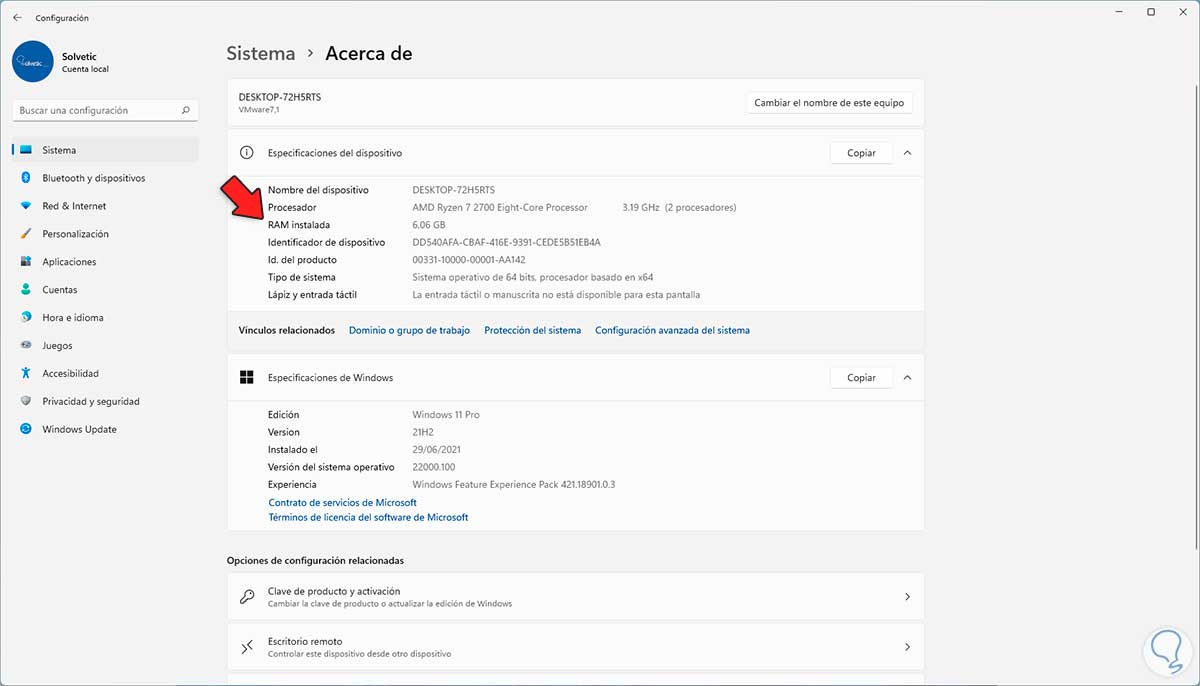
Task: Click the Windows 11 Pro edition value
Action: click(x=446, y=414)
